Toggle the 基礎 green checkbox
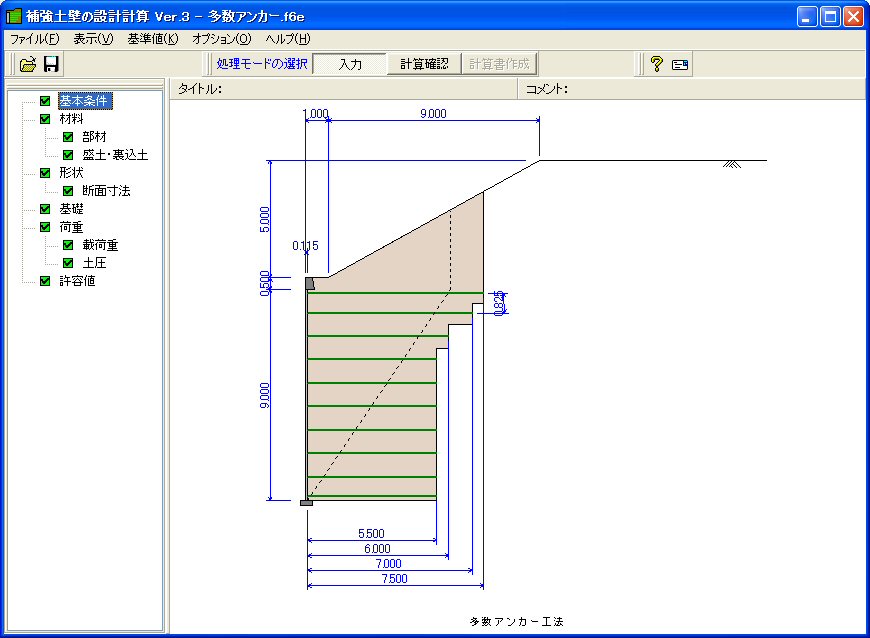Screen dimensions: 870x638 click(x=45, y=209)
